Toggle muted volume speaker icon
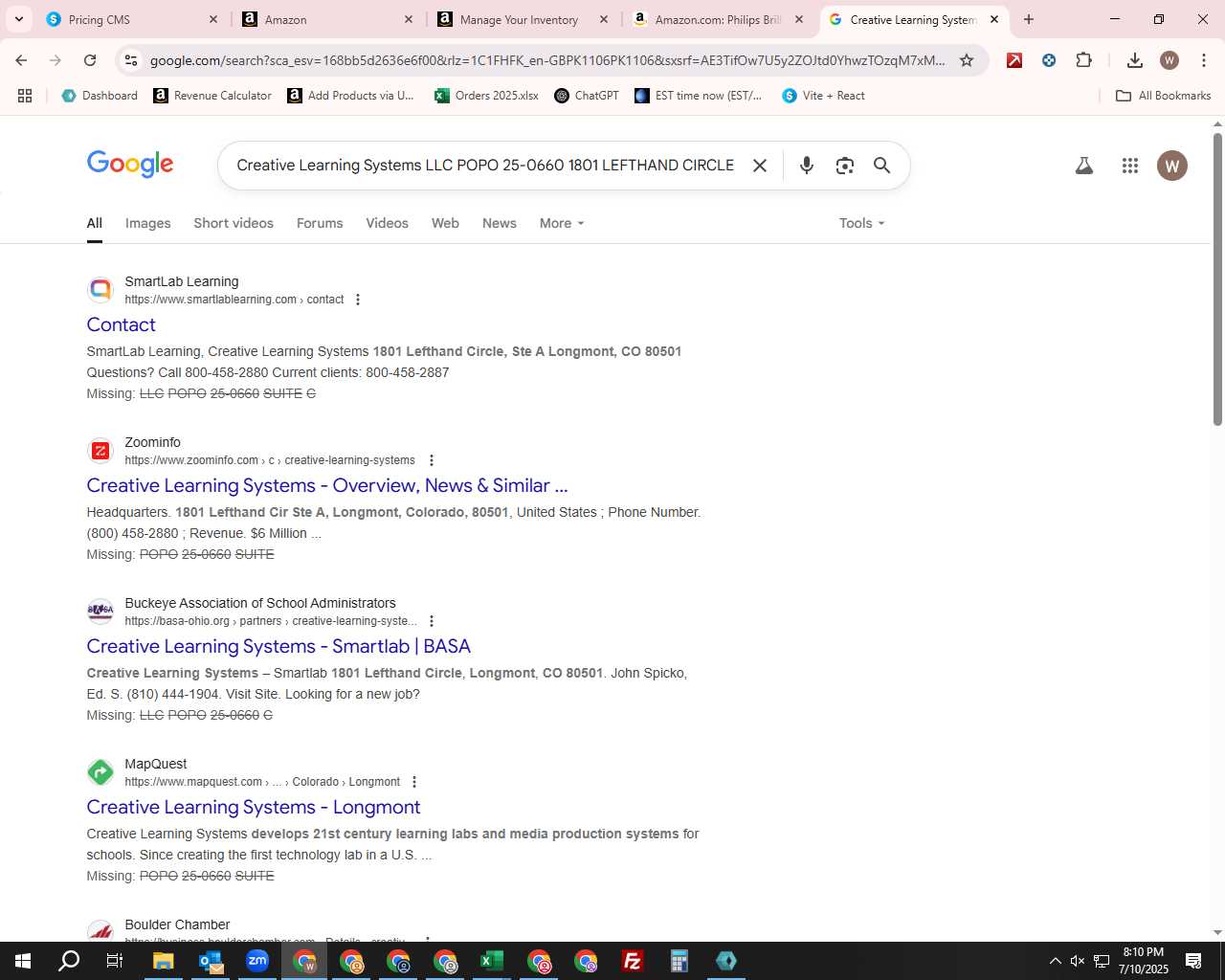Viewport: 1225px width, 980px height. coord(1078,961)
